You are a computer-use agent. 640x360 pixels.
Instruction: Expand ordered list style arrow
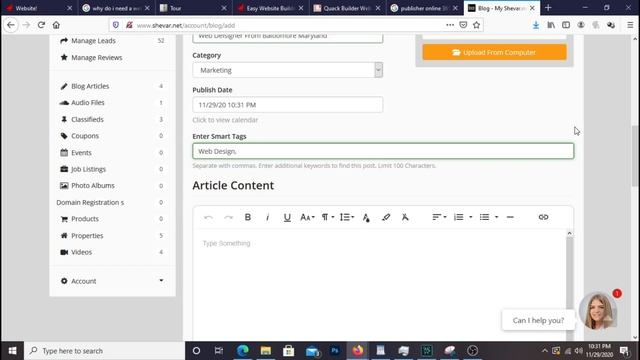[471, 217]
